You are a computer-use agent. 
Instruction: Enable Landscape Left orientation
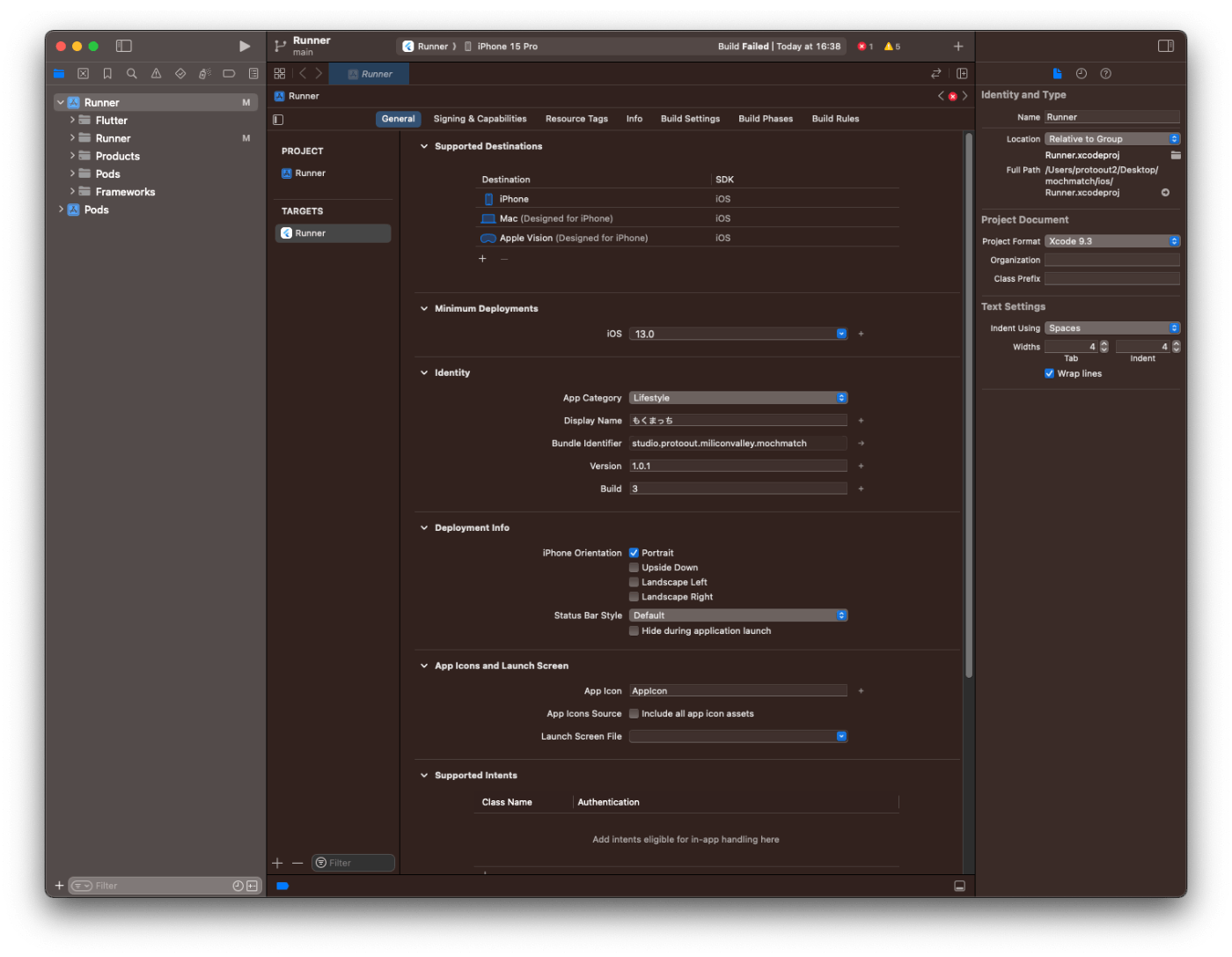click(x=634, y=583)
